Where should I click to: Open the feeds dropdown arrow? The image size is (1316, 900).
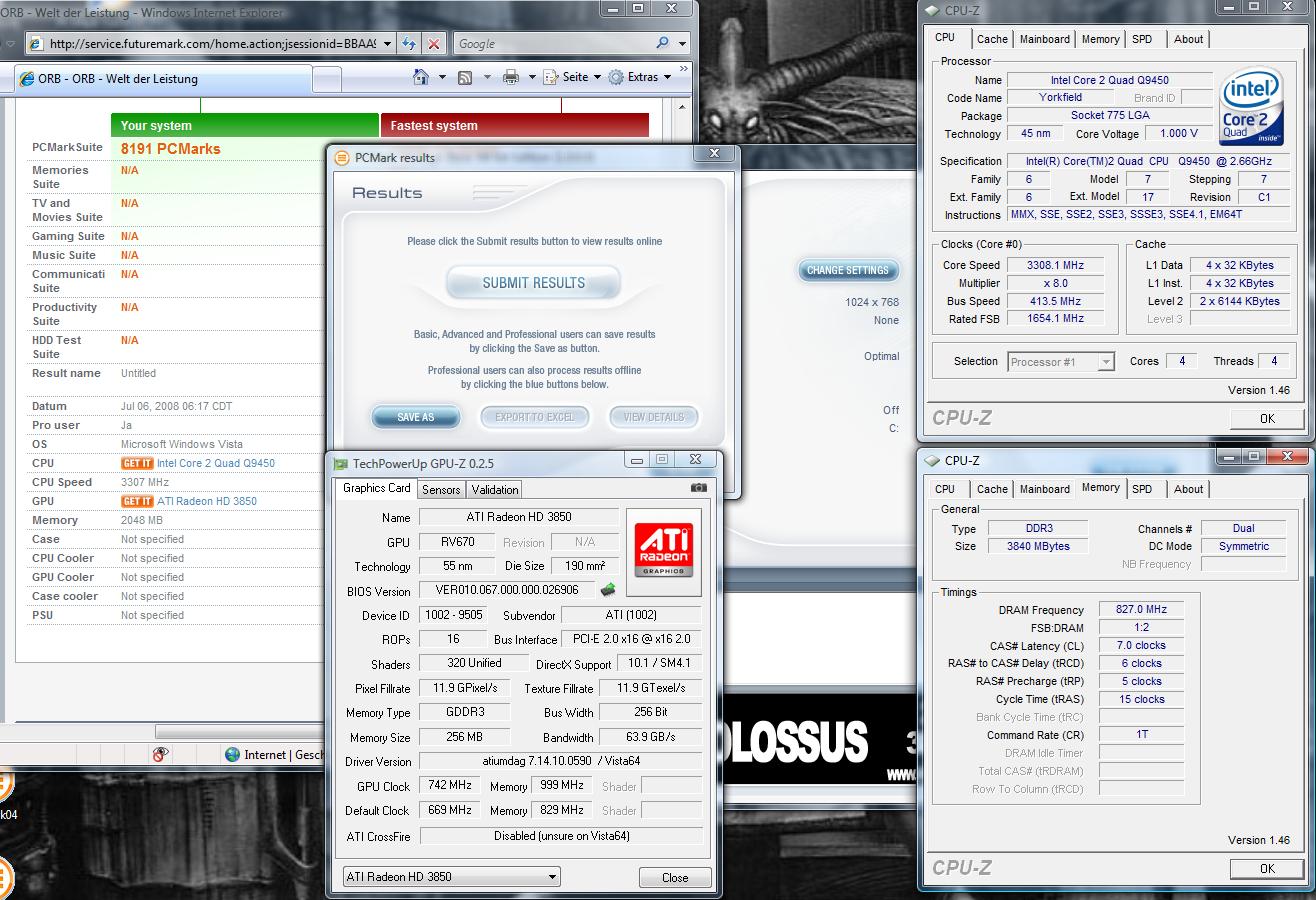pos(487,77)
